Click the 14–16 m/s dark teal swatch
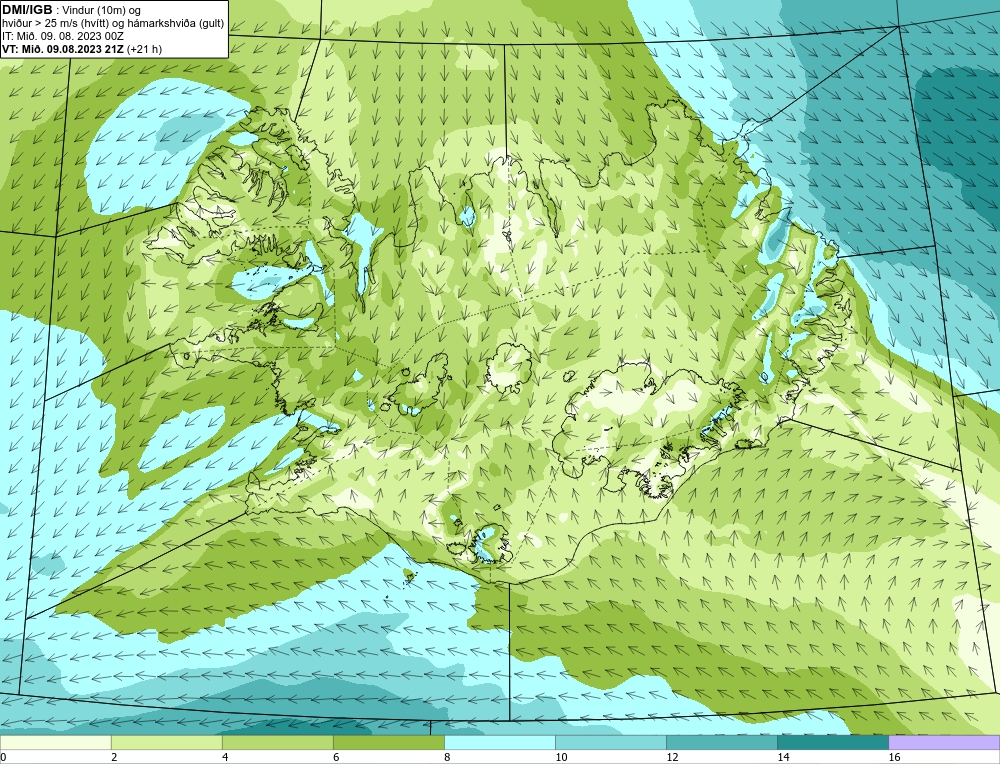The width and height of the screenshot is (1000, 764). pos(832,742)
